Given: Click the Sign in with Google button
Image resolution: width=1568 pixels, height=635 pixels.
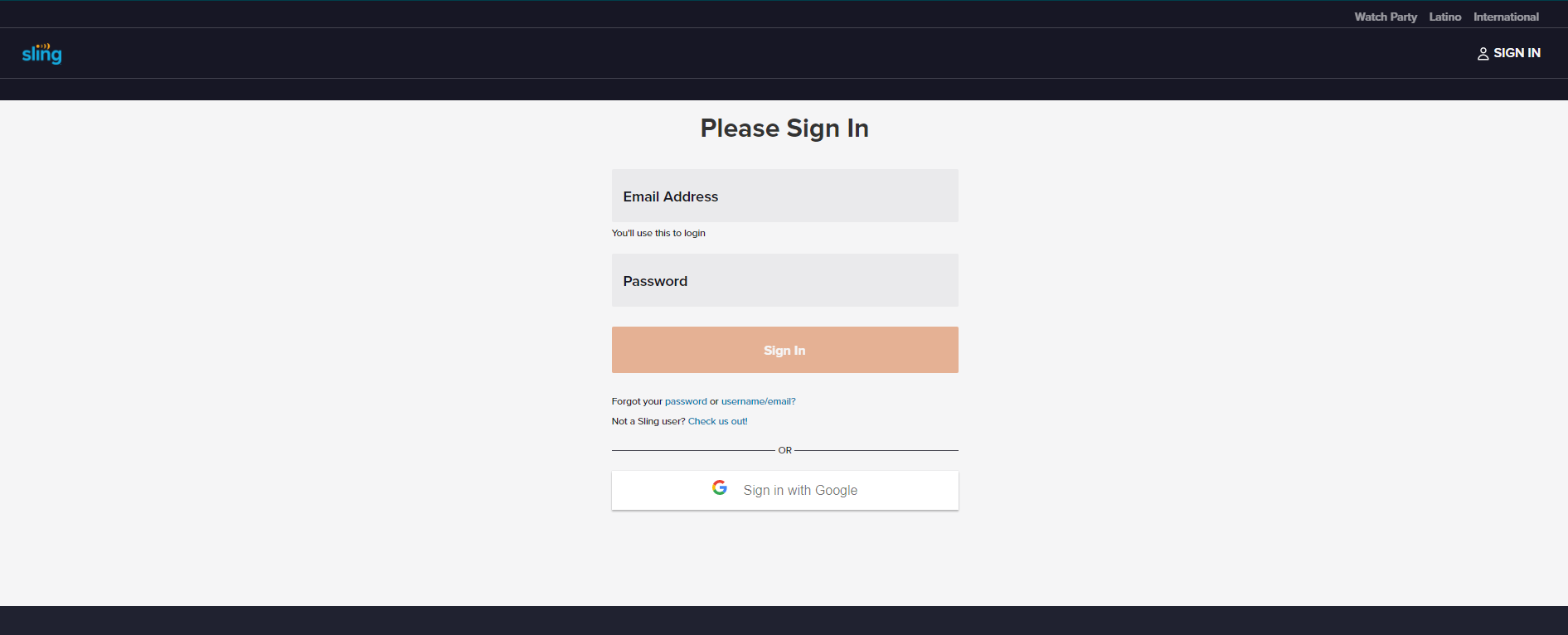Looking at the screenshot, I should [784, 490].
